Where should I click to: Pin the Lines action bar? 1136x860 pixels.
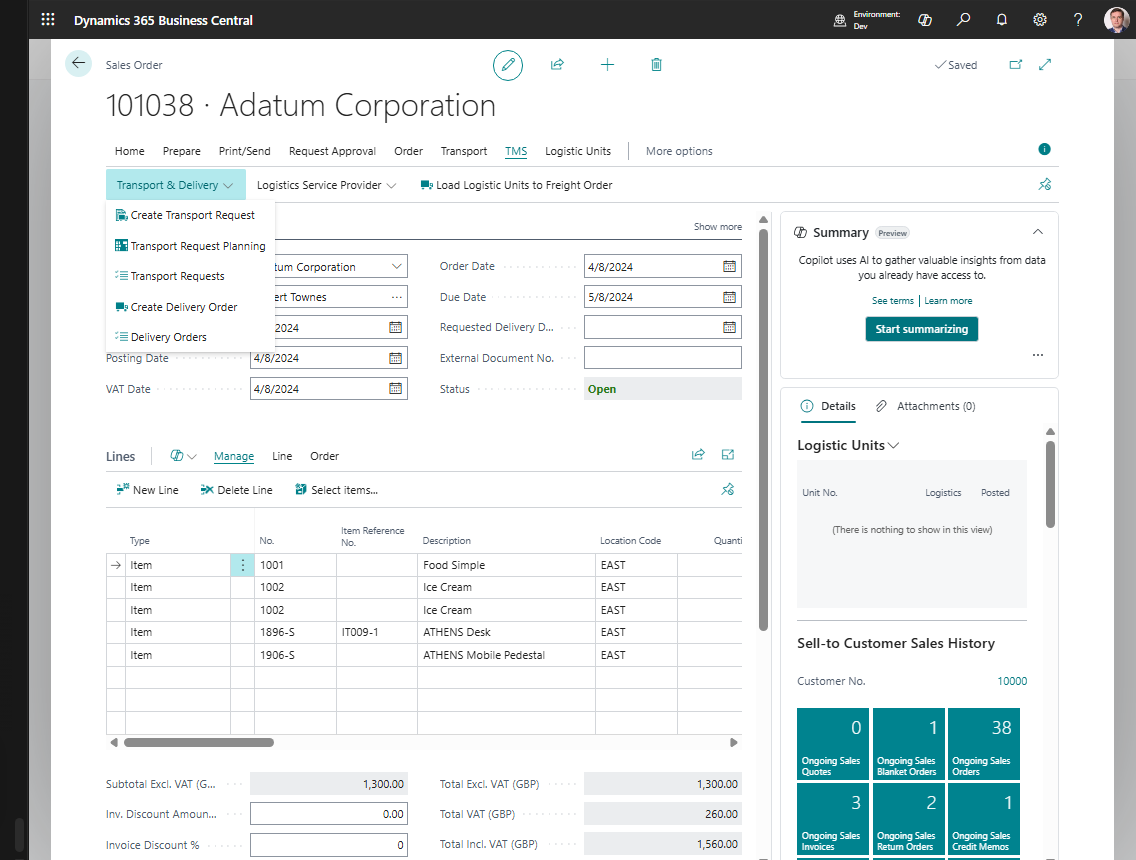728,490
